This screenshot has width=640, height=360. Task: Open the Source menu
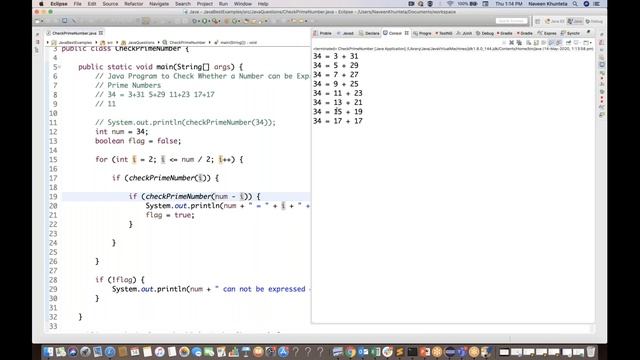click(110, 4)
